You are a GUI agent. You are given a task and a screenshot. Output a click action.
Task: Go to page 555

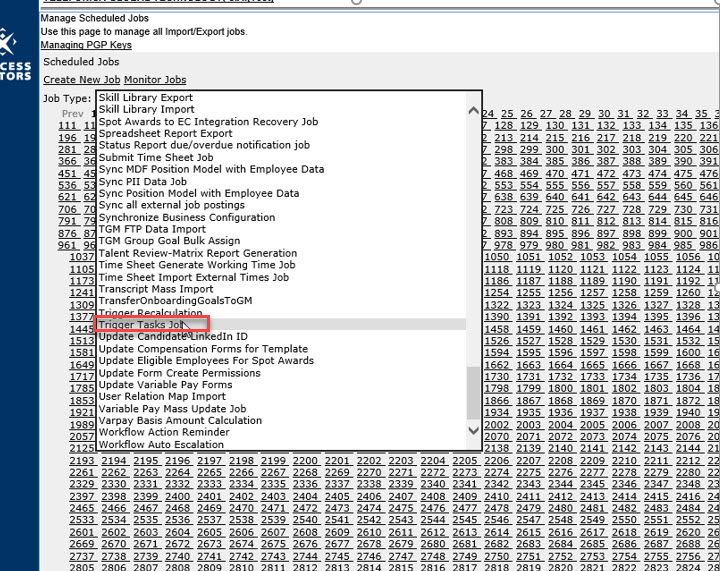point(555,185)
